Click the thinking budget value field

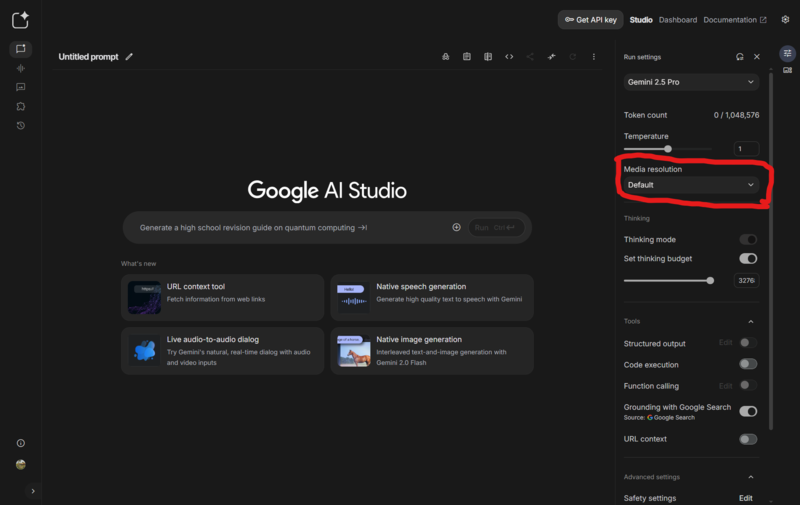(746, 281)
